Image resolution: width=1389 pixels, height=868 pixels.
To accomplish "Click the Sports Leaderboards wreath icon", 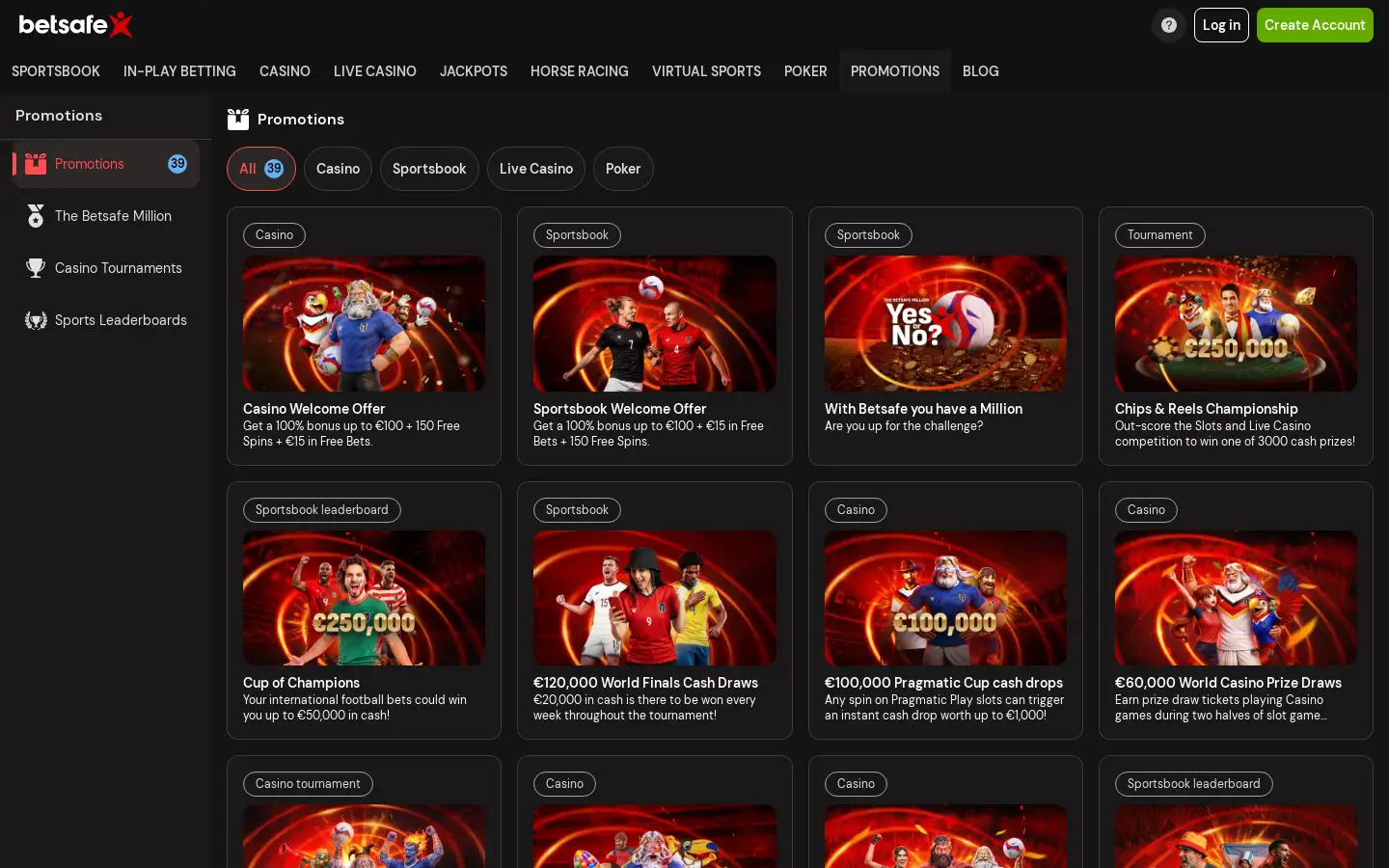I will coord(36,320).
